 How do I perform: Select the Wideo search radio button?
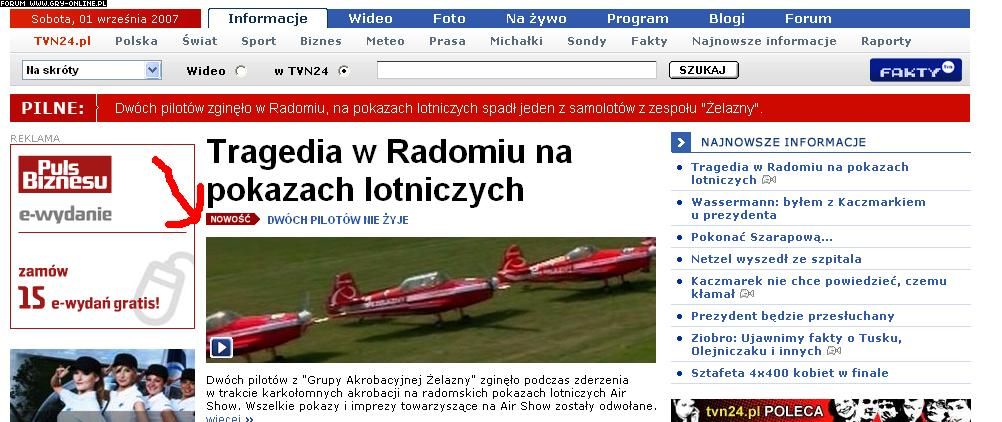pyautogui.click(x=240, y=71)
